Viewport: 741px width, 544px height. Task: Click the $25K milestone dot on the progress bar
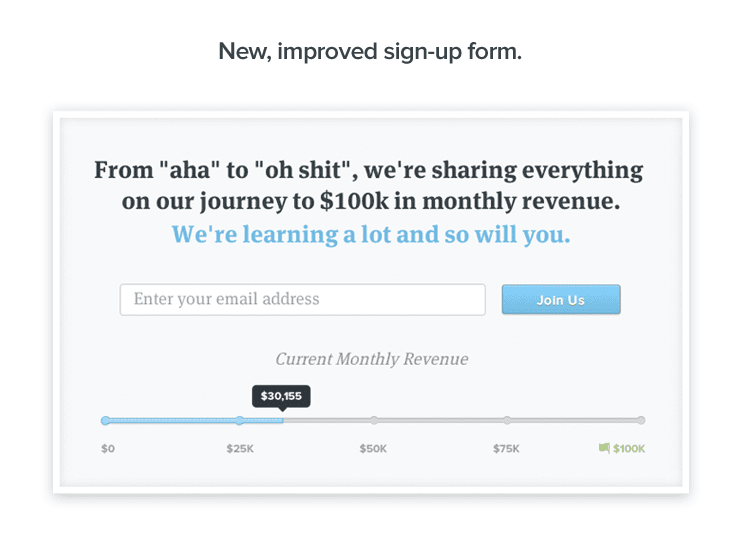239,421
